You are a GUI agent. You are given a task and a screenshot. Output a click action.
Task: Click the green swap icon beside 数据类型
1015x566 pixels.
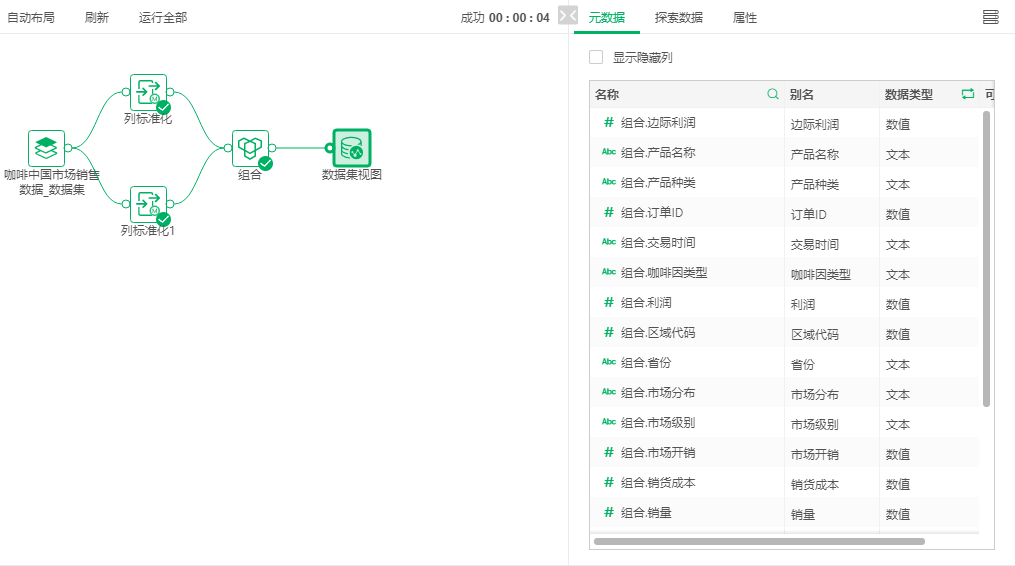click(967, 94)
